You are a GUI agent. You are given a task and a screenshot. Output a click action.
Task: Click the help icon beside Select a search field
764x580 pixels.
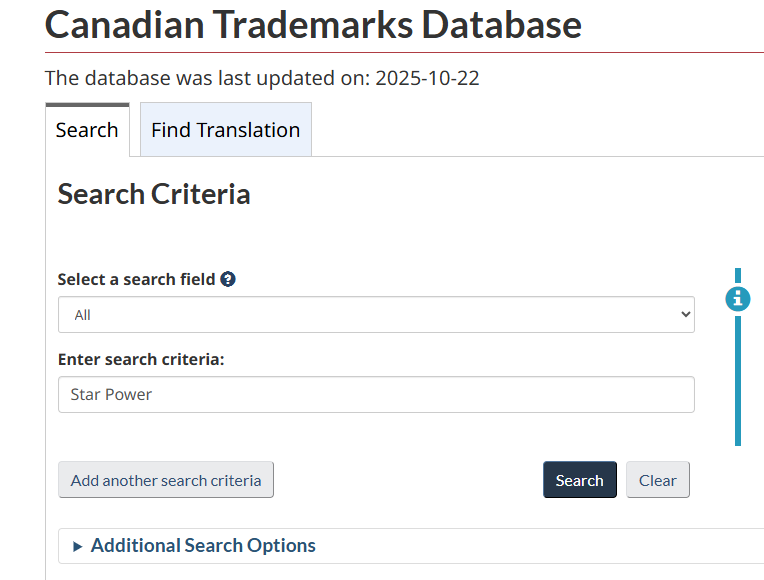pos(228,280)
